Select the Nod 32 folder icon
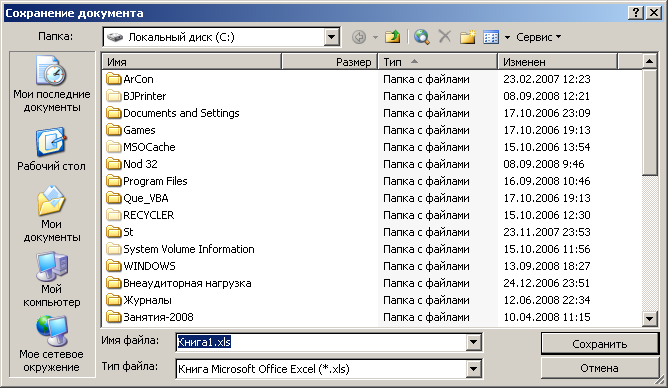Screen dimensions: 668x388 [113, 164]
